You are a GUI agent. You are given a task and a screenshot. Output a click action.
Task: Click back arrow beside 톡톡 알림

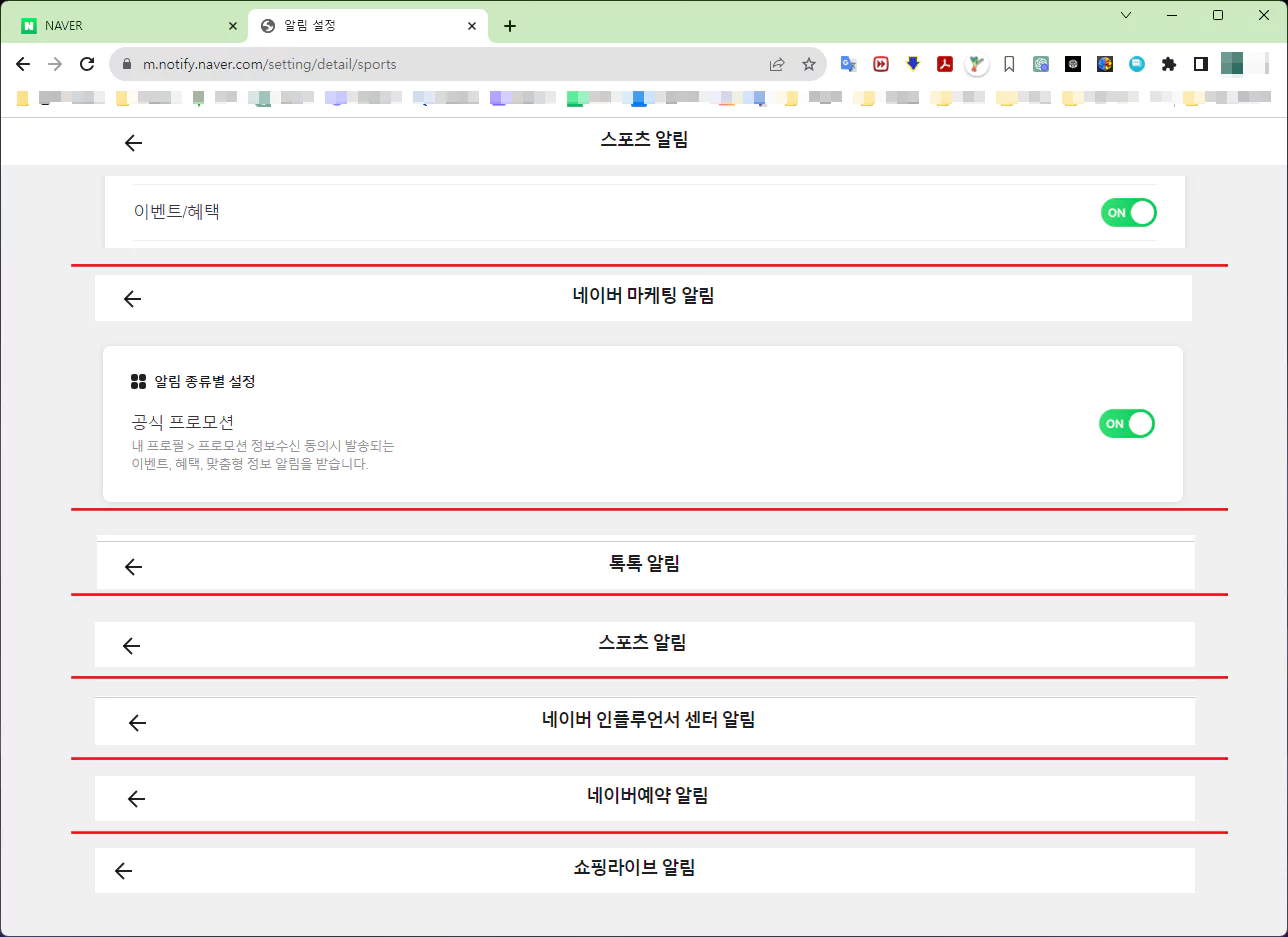[133, 567]
